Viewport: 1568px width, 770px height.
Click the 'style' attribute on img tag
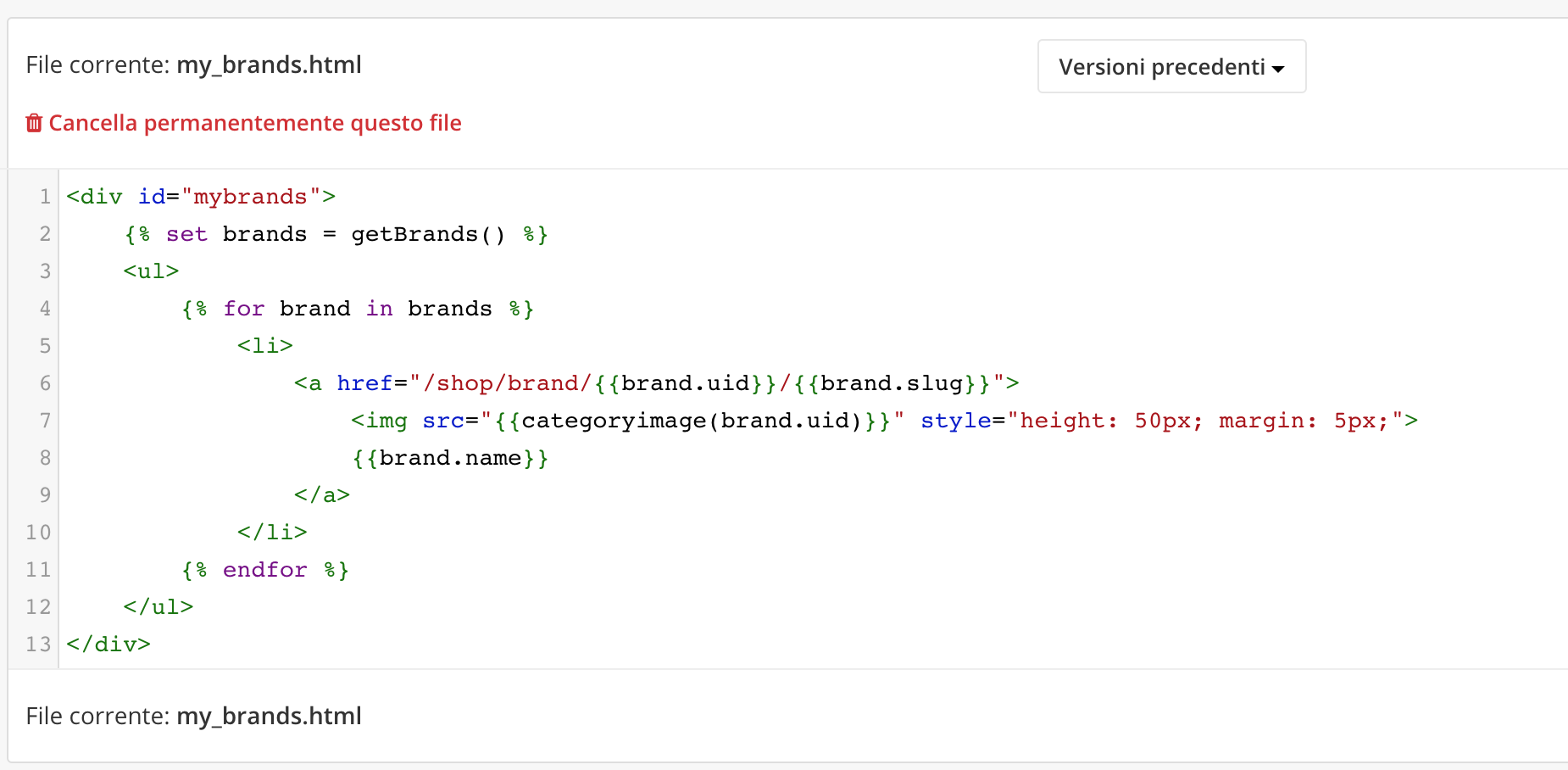pos(955,421)
